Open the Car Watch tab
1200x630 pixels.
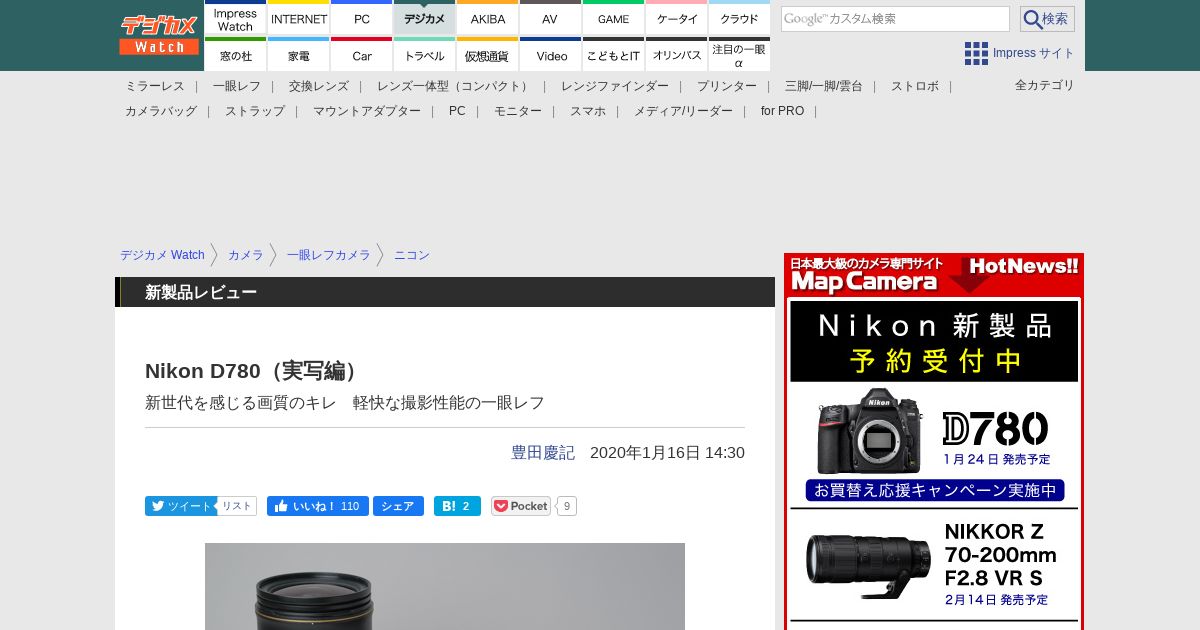pyautogui.click(x=362, y=55)
